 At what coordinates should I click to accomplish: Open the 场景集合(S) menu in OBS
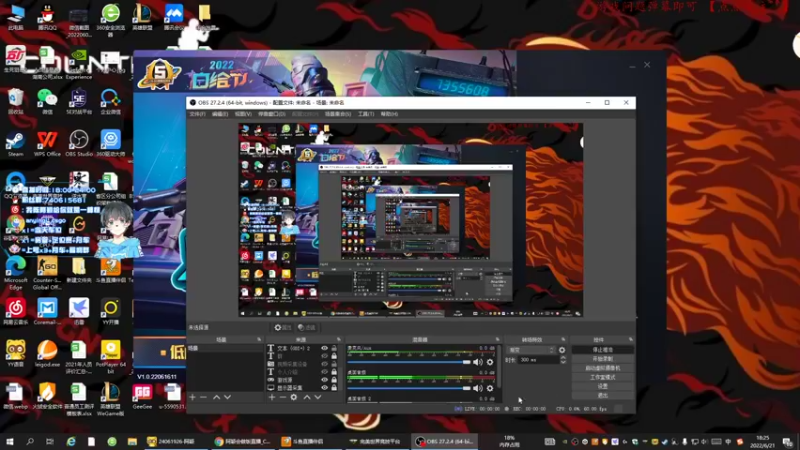(338, 114)
